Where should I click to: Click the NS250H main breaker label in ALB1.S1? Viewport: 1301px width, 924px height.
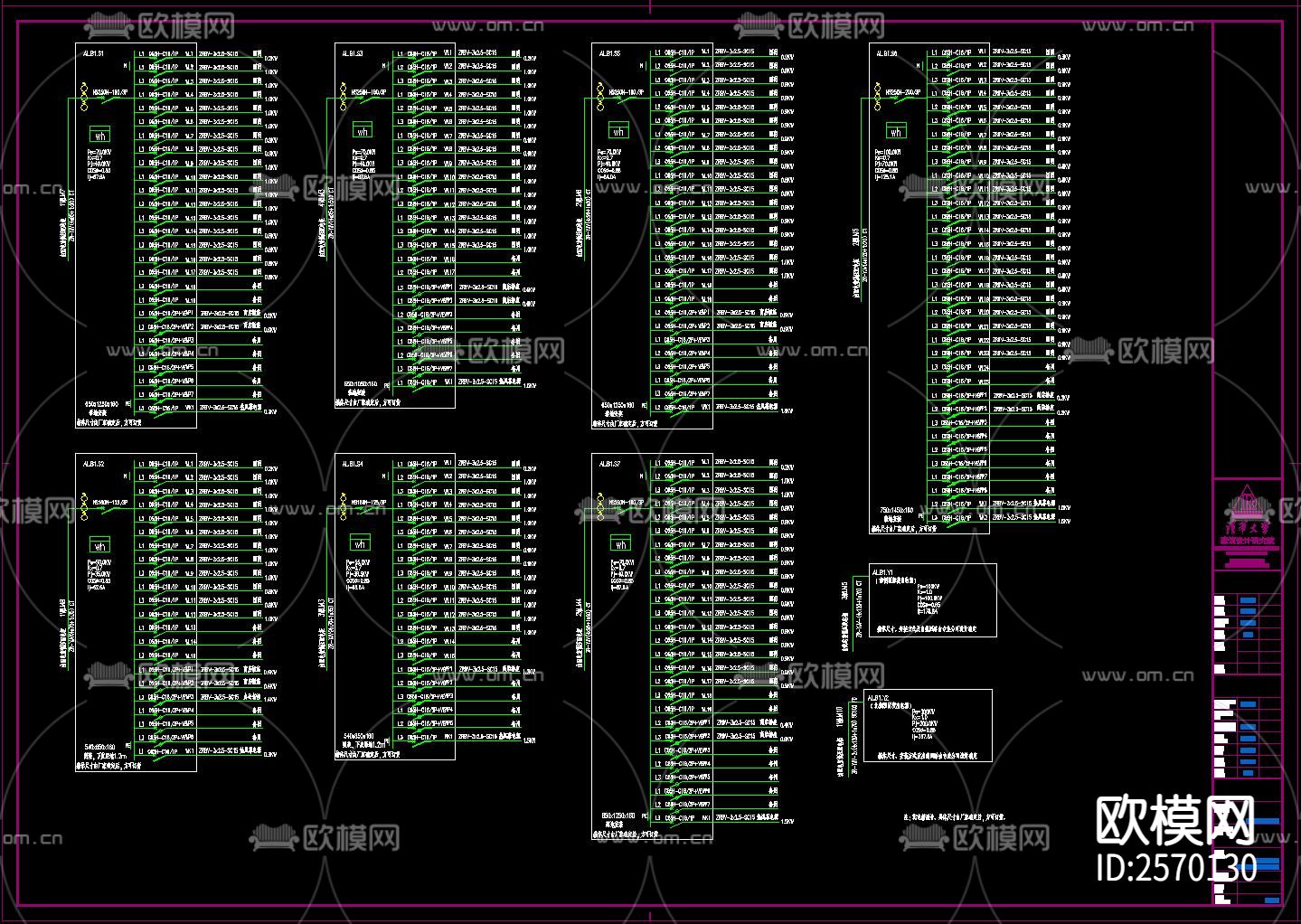111,93
